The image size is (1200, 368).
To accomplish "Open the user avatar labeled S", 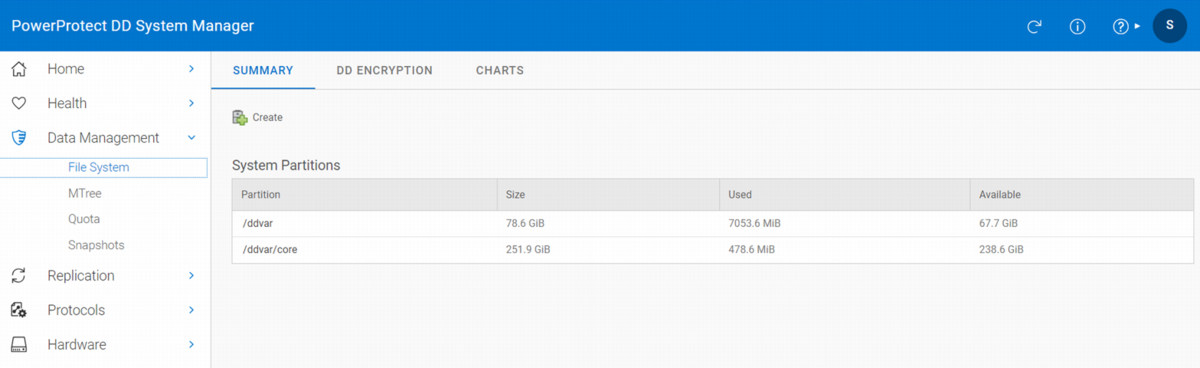I will [1169, 26].
